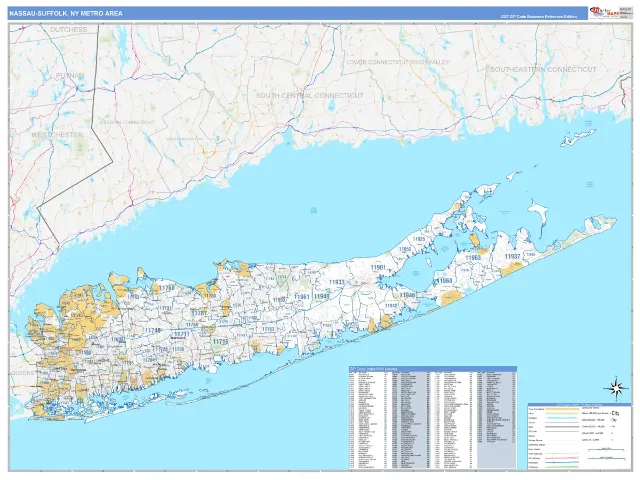This screenshot has height=480, width=640.
Task: Click the LOWER CONNECTICUT RIVER VALLEY label
Action: 398,62
